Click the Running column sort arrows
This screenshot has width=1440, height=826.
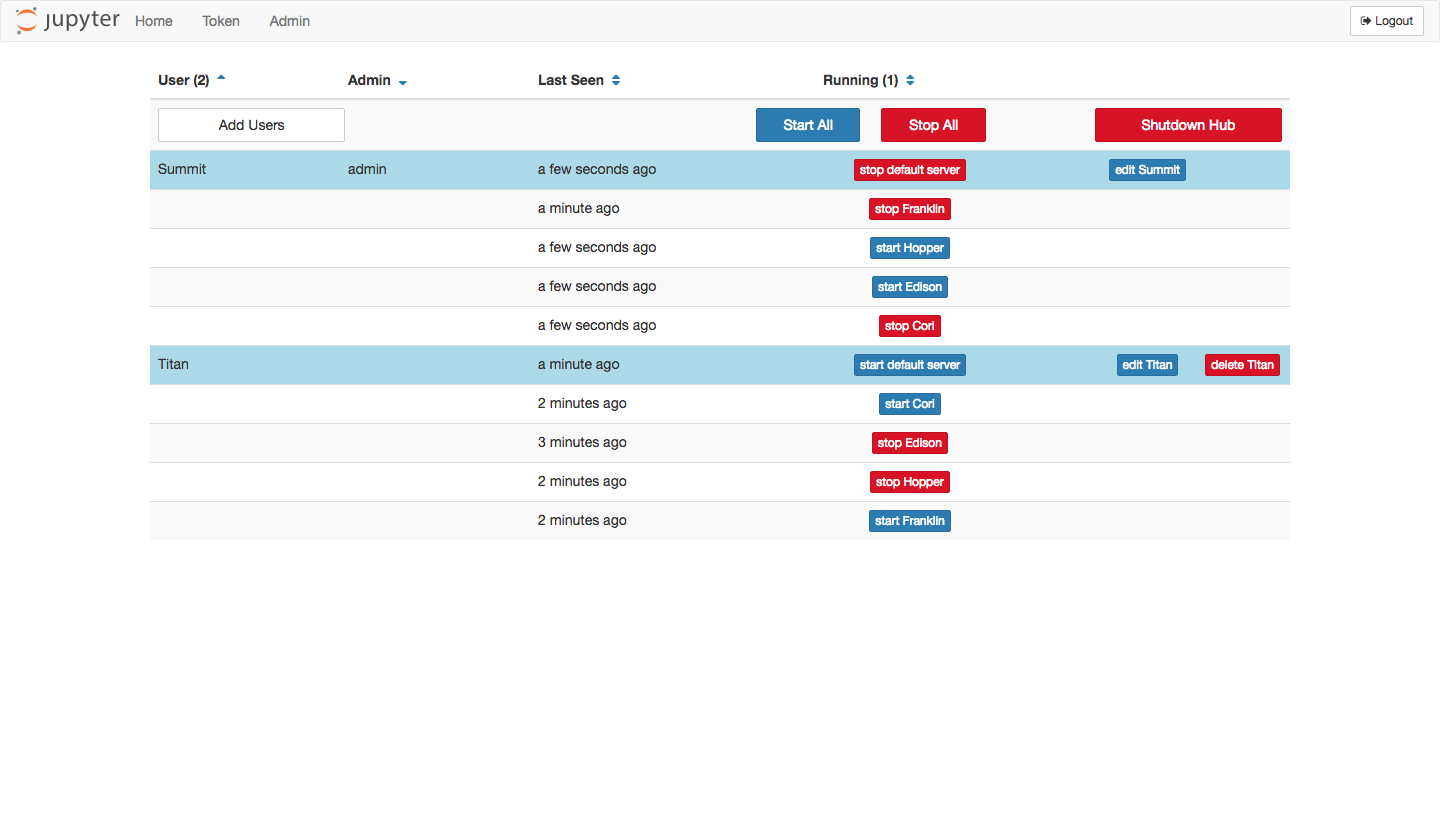click(x=908, y=80)
